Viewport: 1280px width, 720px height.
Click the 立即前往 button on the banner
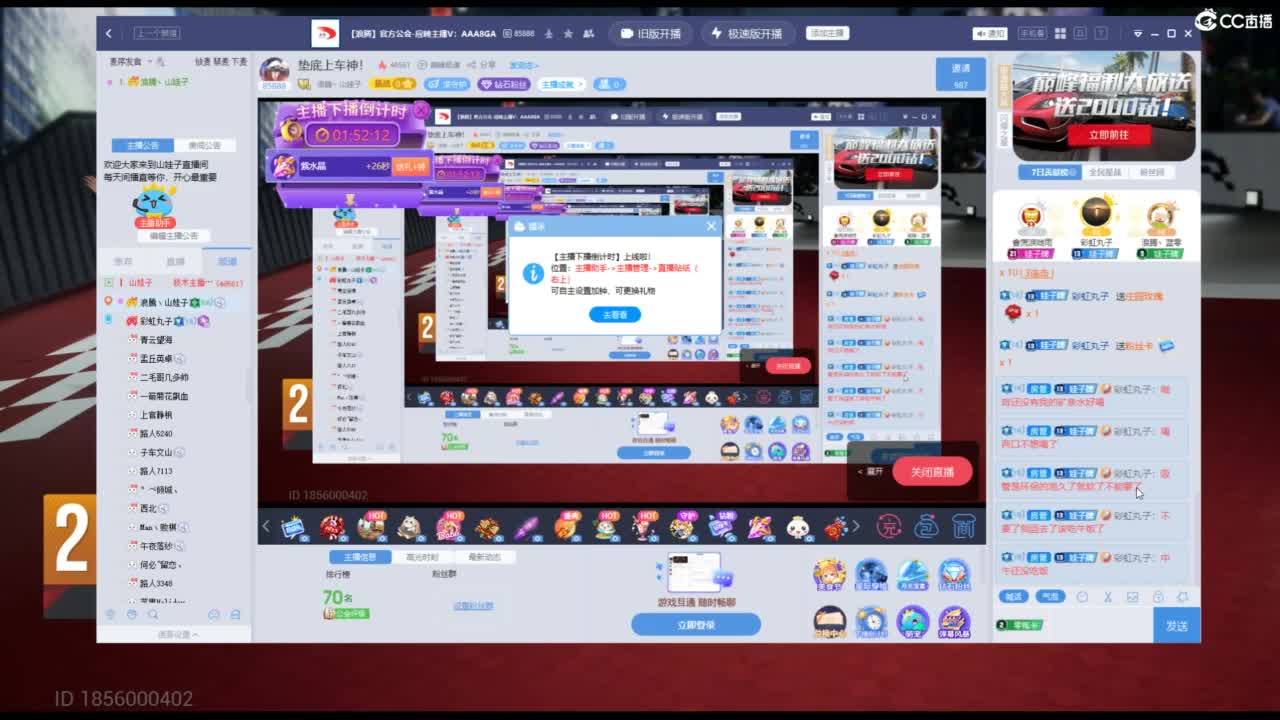pos(1108,135)
